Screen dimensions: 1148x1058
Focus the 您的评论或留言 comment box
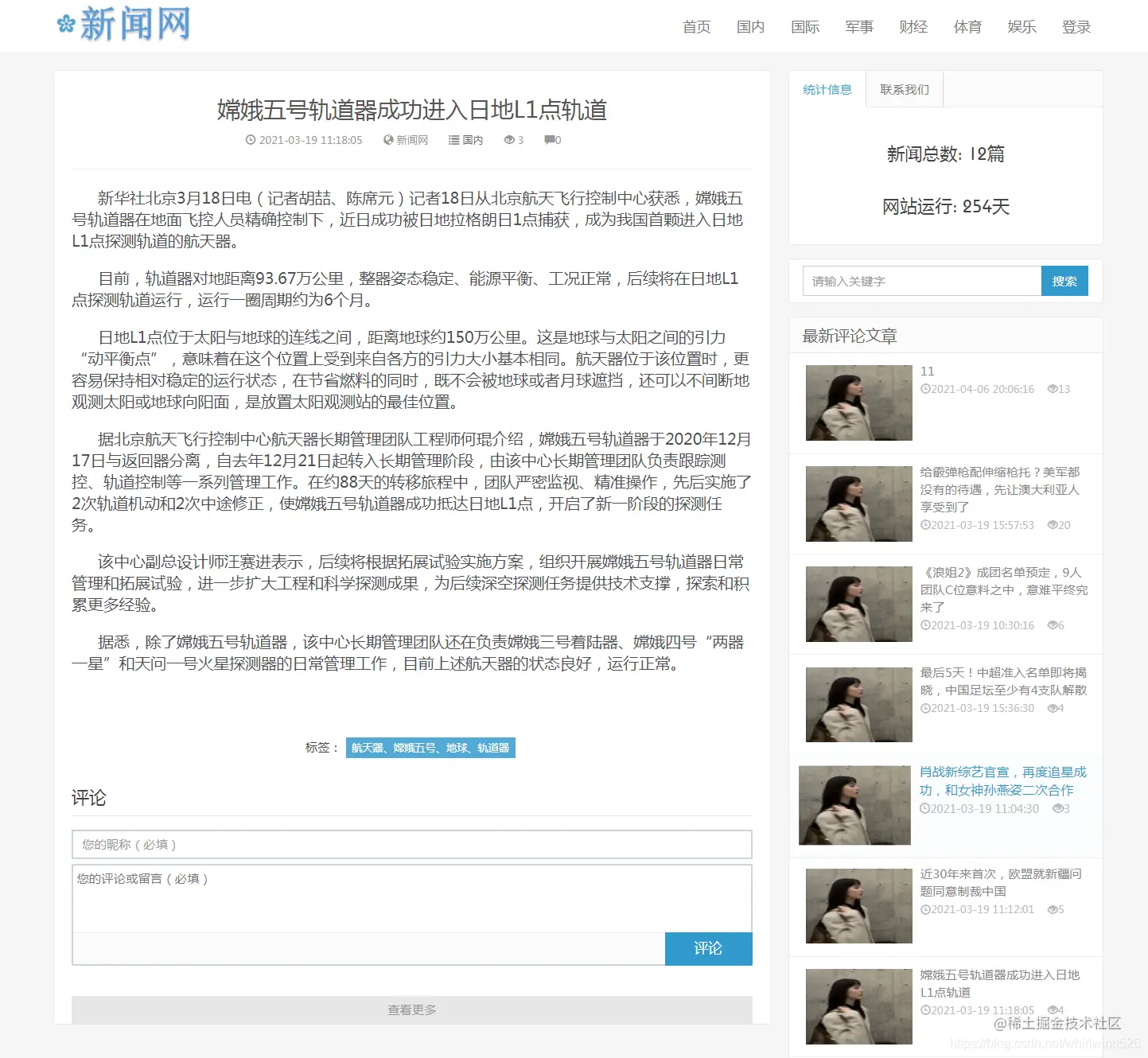[x=412, y=899]
